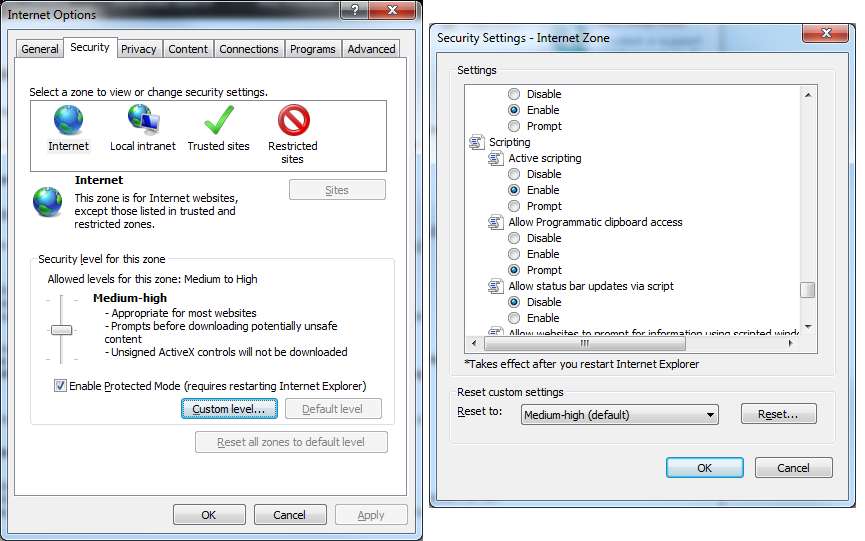Image resolution: width=865 pixels, height=541 pixels.
Task: Select Disable under Active scripting
Action: pyautogui.click(x=514, y=174)
